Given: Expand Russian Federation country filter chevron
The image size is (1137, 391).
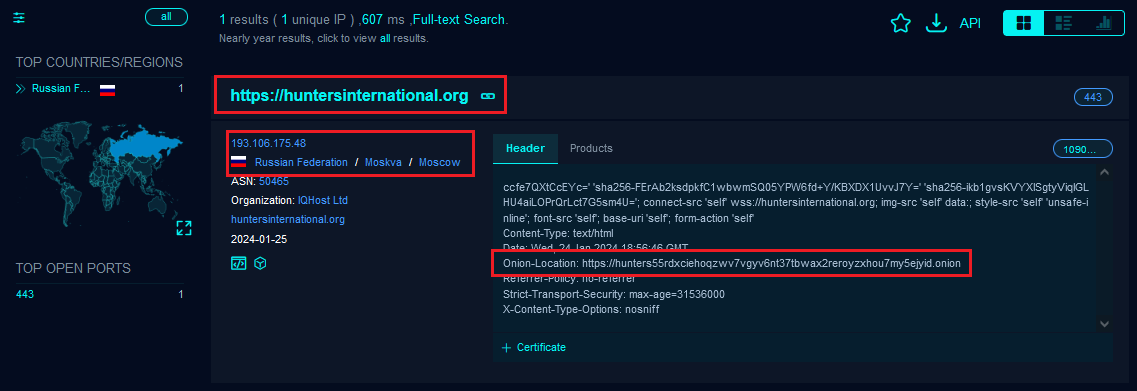Looking at the screenshot, I should coord(20,89).
